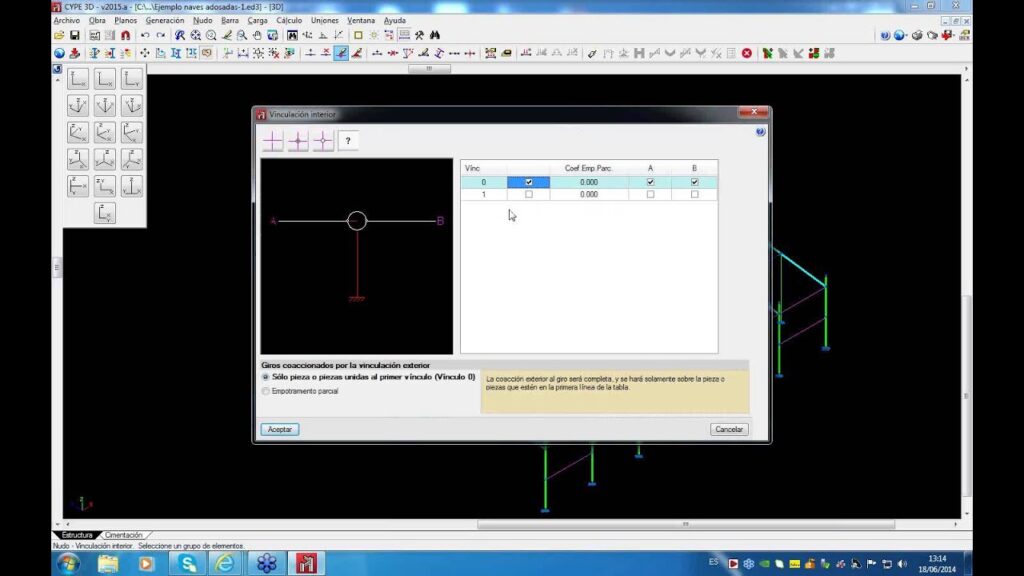Click the question mark help button in dialog
Screen dimensions: 1024x576
[x=347, y=141]
